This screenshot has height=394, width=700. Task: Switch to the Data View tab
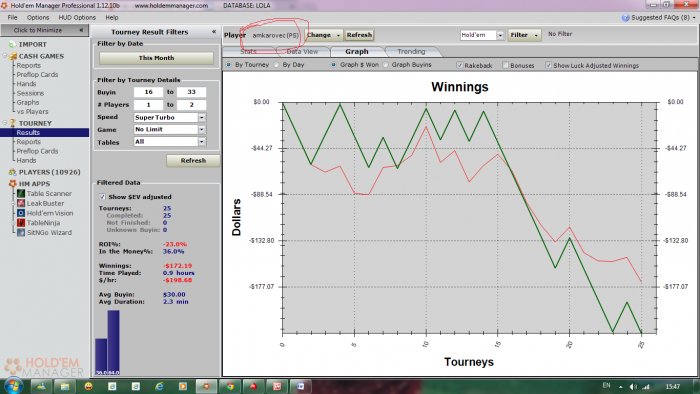tap(302, 52)
